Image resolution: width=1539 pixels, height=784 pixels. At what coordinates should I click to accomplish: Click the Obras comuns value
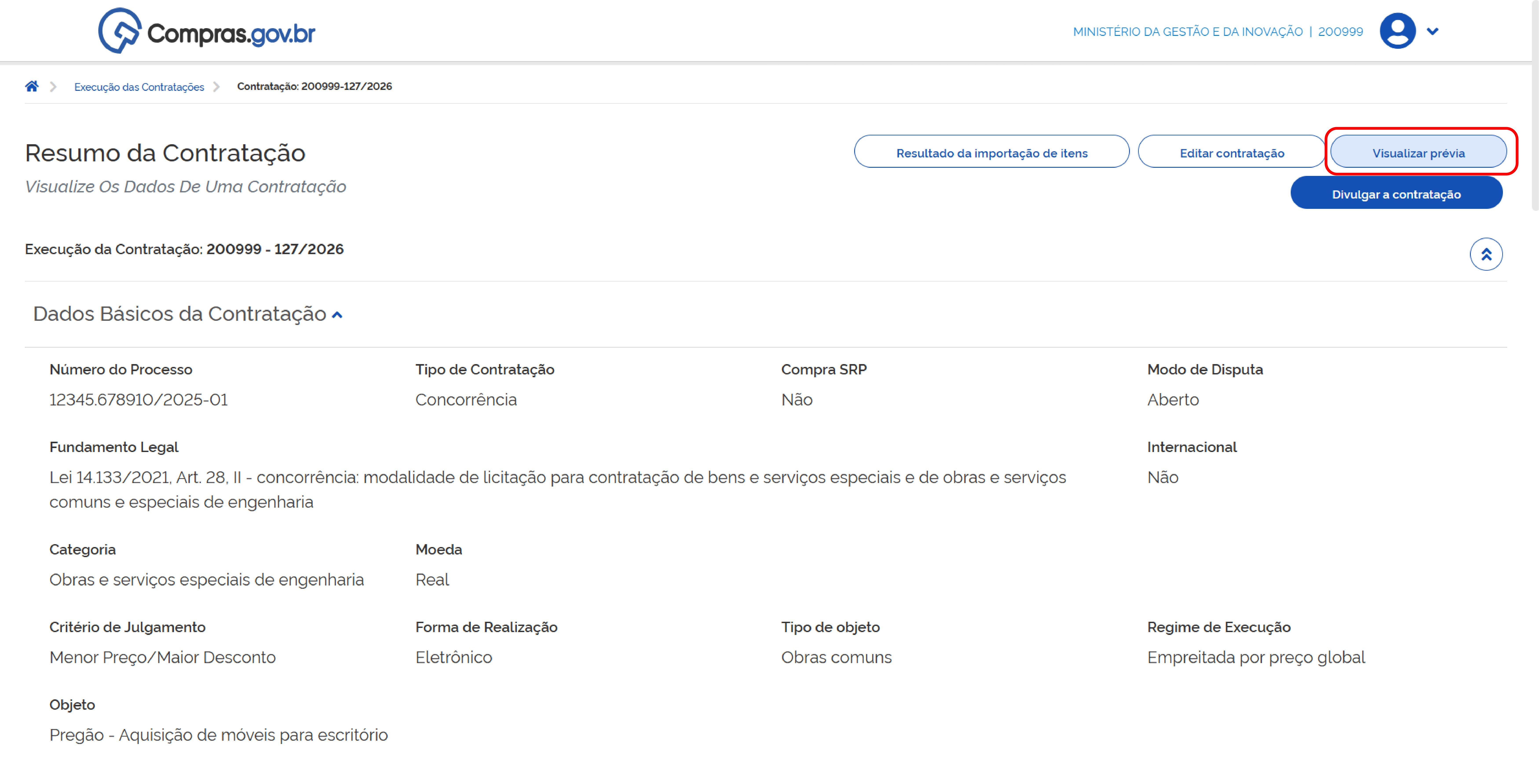click(x=836, y=657)
